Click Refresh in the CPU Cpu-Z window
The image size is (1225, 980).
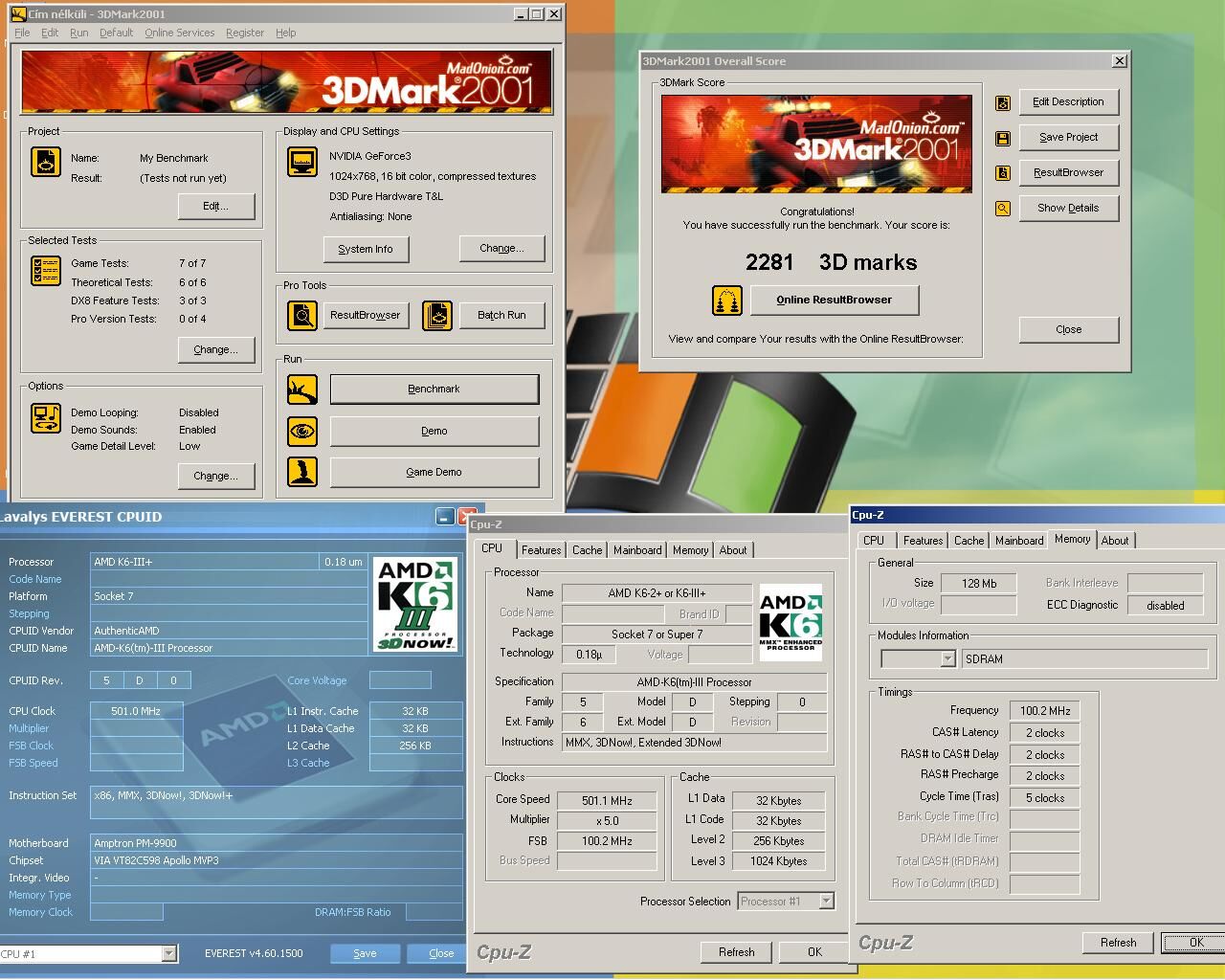click(x=736, y=952)
